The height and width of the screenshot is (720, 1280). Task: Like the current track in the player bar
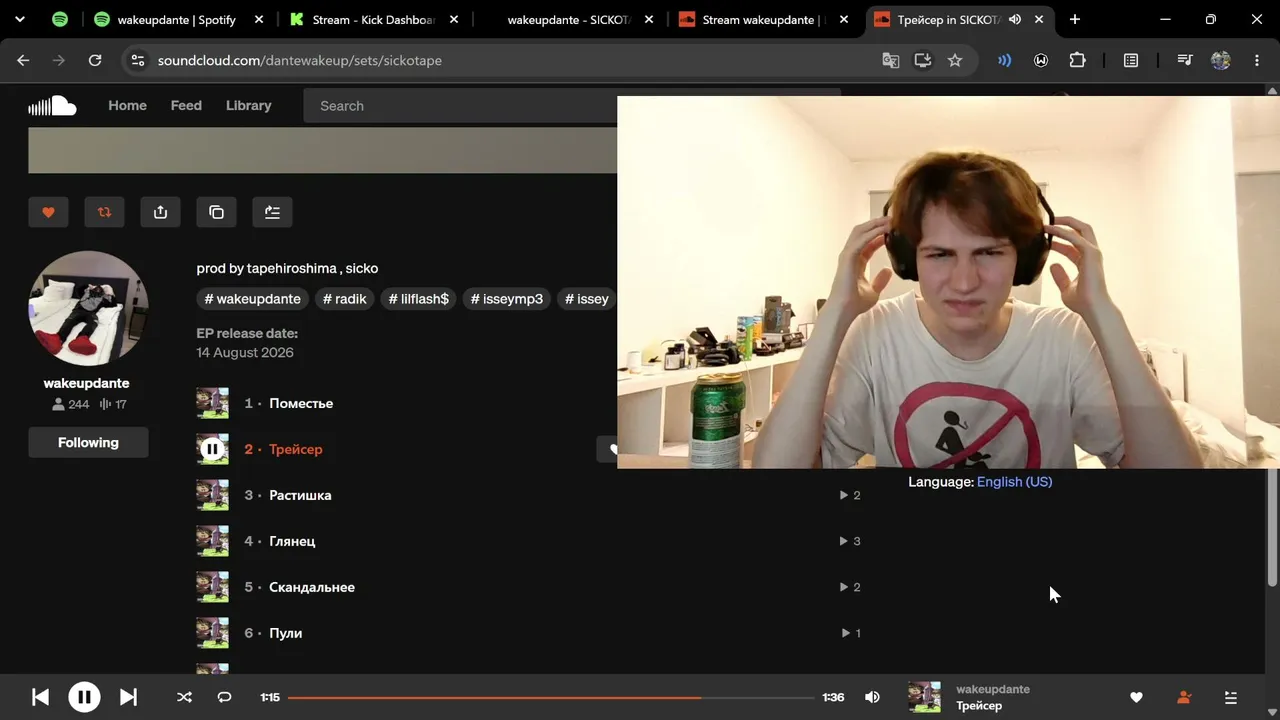click(1136, 697)
